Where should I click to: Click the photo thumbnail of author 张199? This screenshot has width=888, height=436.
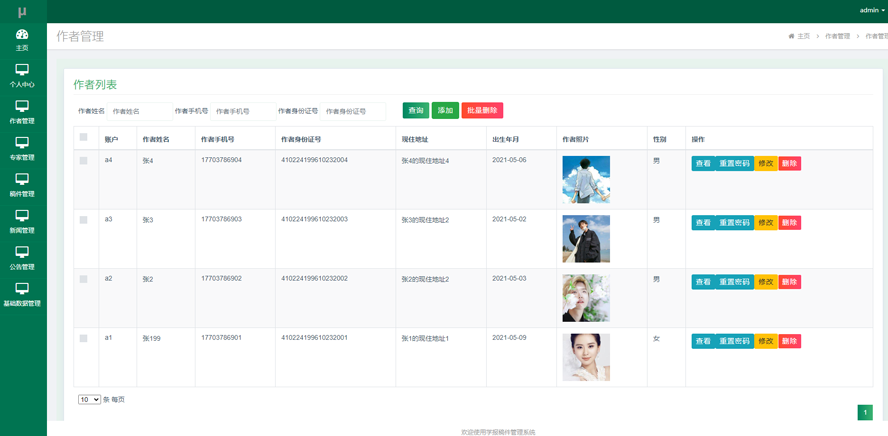coord(586,357)
